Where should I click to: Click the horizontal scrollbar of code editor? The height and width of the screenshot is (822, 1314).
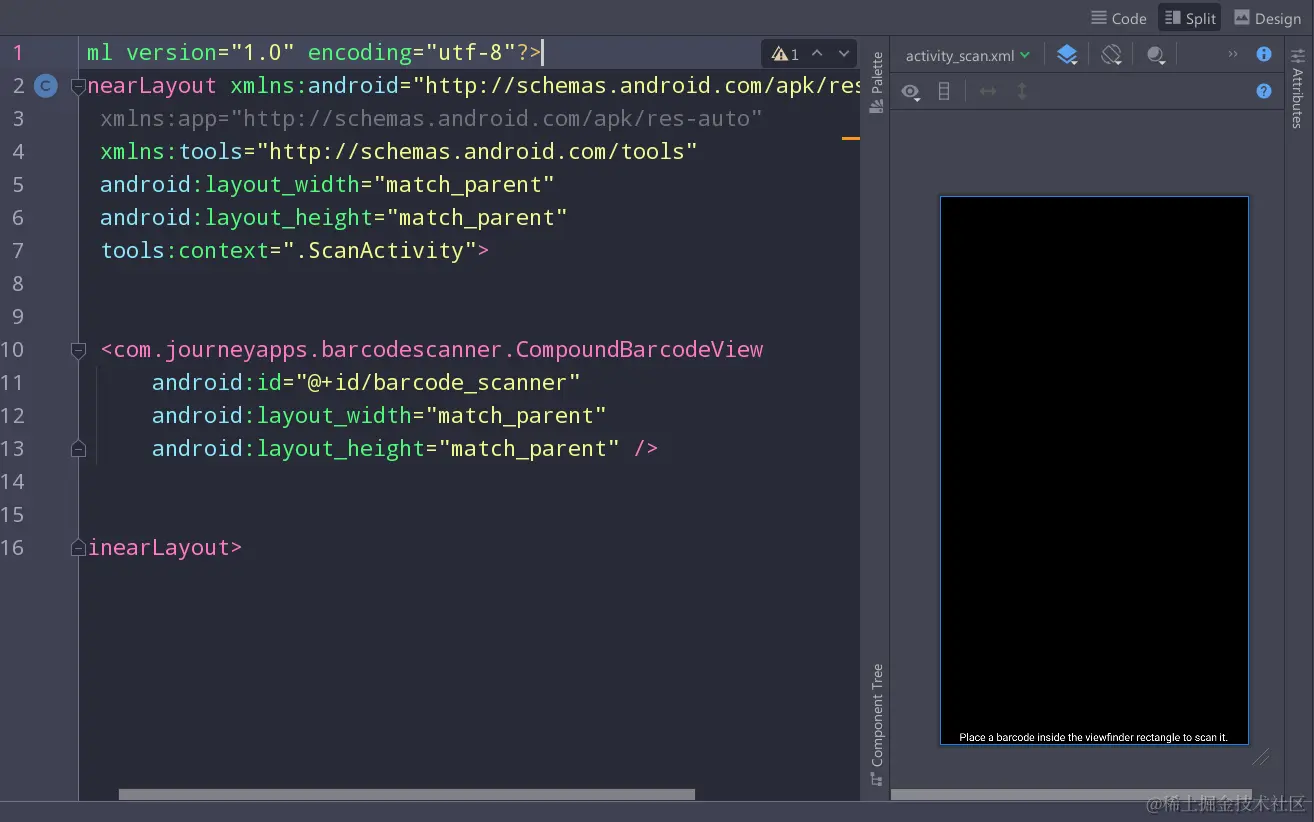pyautogui.click(x=407, y=794)
